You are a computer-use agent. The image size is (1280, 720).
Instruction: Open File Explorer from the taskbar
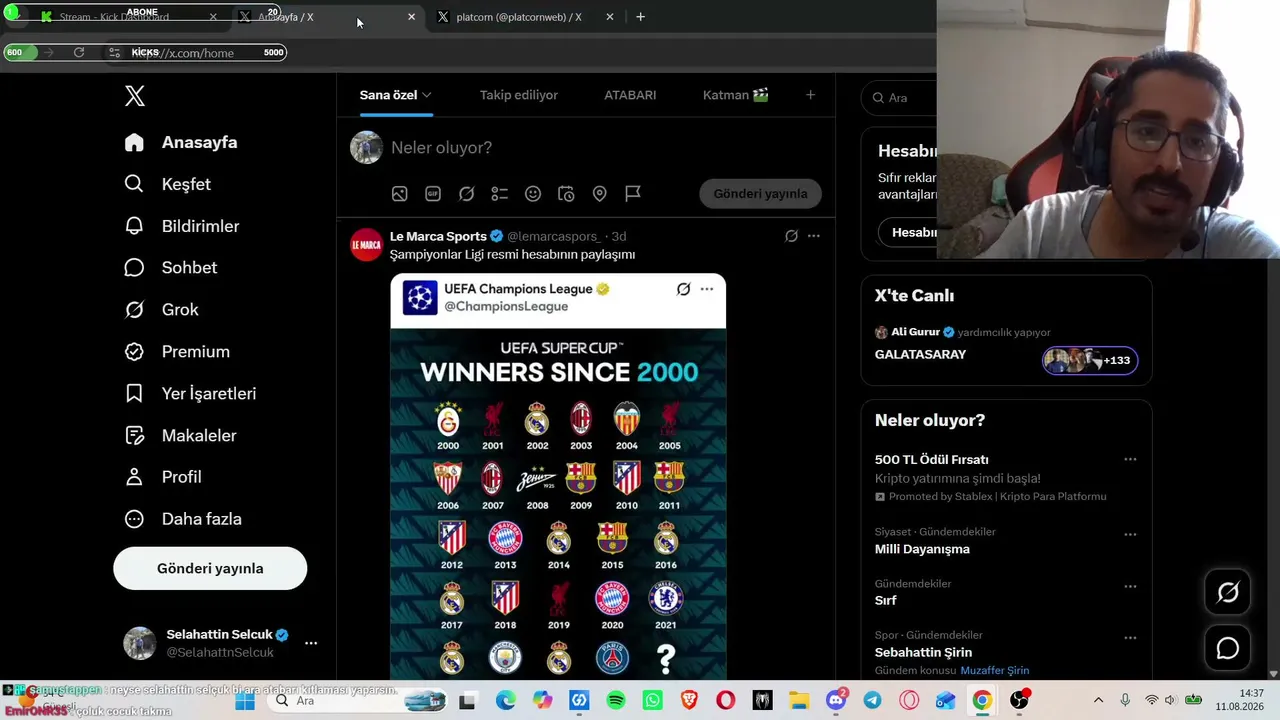[x=799, y=701]
